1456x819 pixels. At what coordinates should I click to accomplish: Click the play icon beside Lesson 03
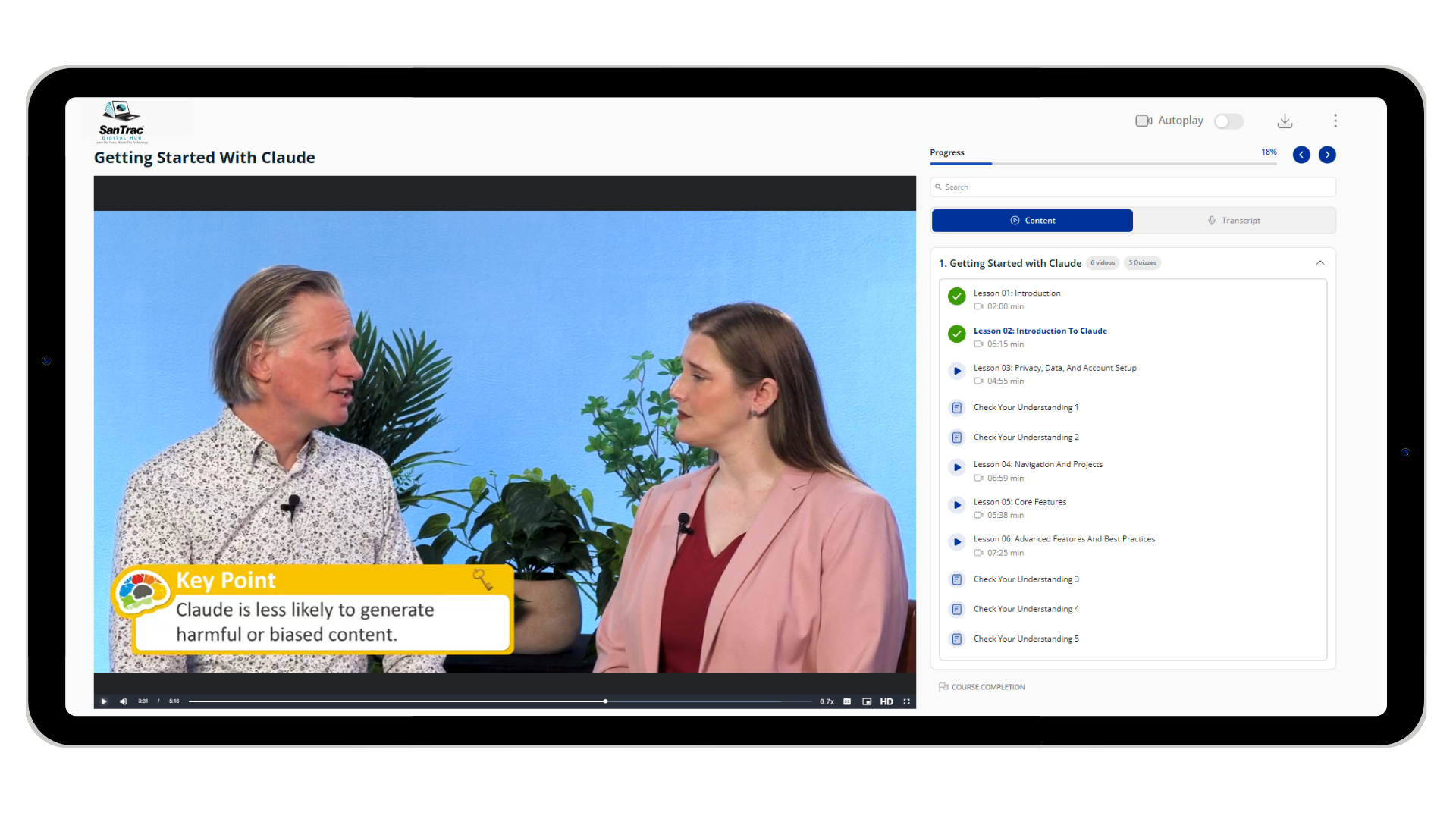[x=957, y=371]
